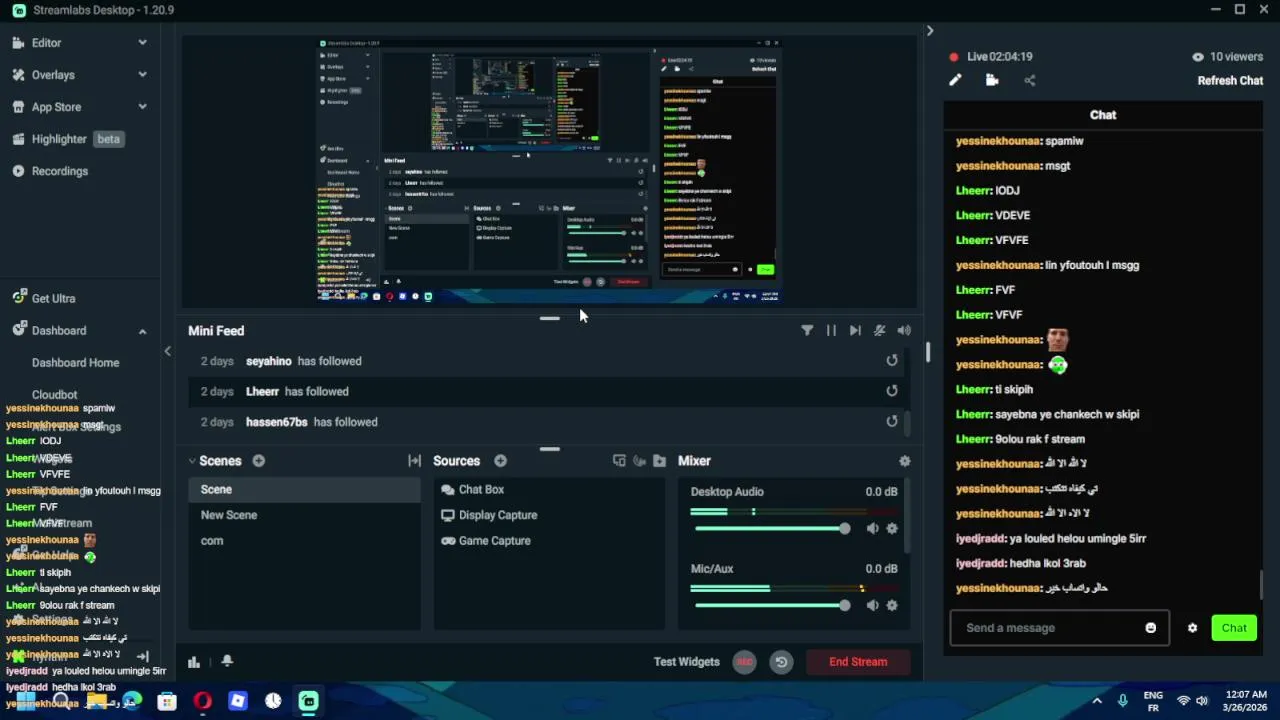The width and height of the screenshot is (1280, 720).
Task: Open the emoji picker in chat
Action: pyautogui.click(x=1151, y=628)
